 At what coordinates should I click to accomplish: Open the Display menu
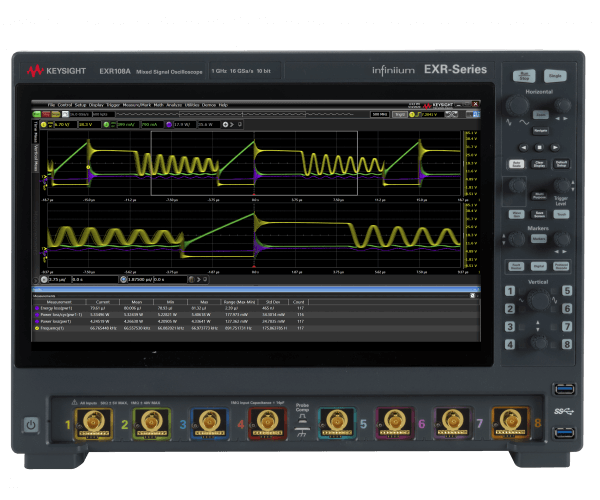coord(96,105)
